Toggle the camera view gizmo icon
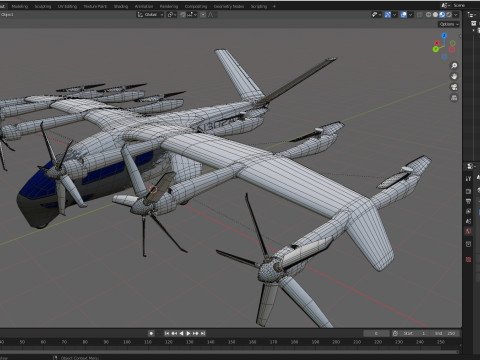Image resolution: width=480 pixels, height=360 pixels. (454, 87)
